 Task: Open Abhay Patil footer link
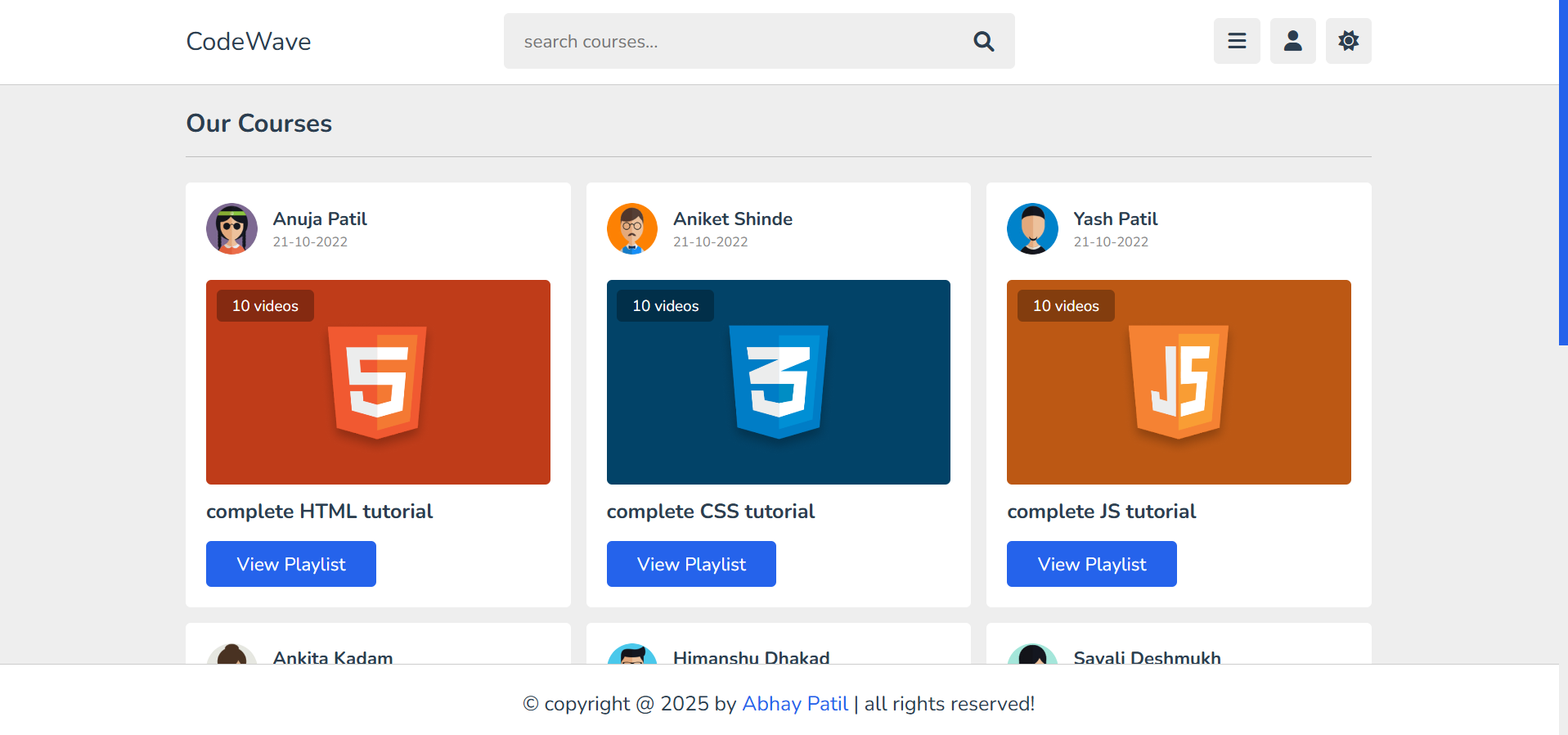pyautogui.click(x=794, y=704)
